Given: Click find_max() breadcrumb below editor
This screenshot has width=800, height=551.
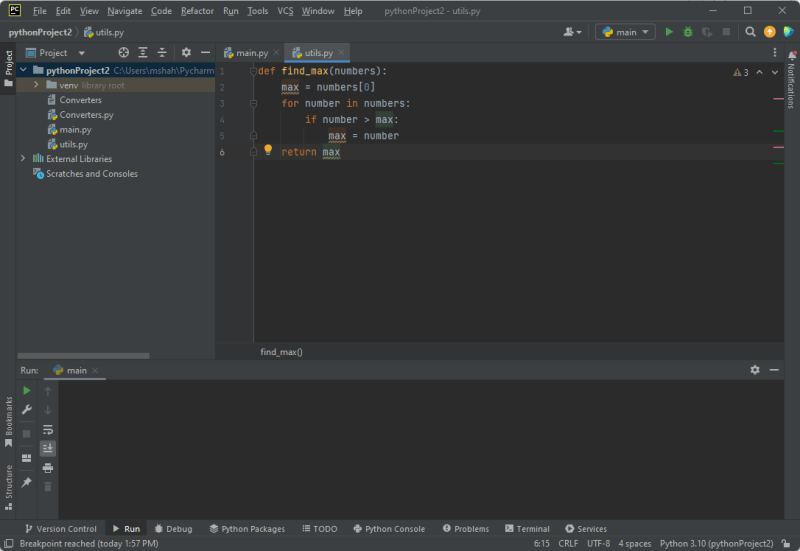Looking at the screenshot, I should click(x=282, y=352).
